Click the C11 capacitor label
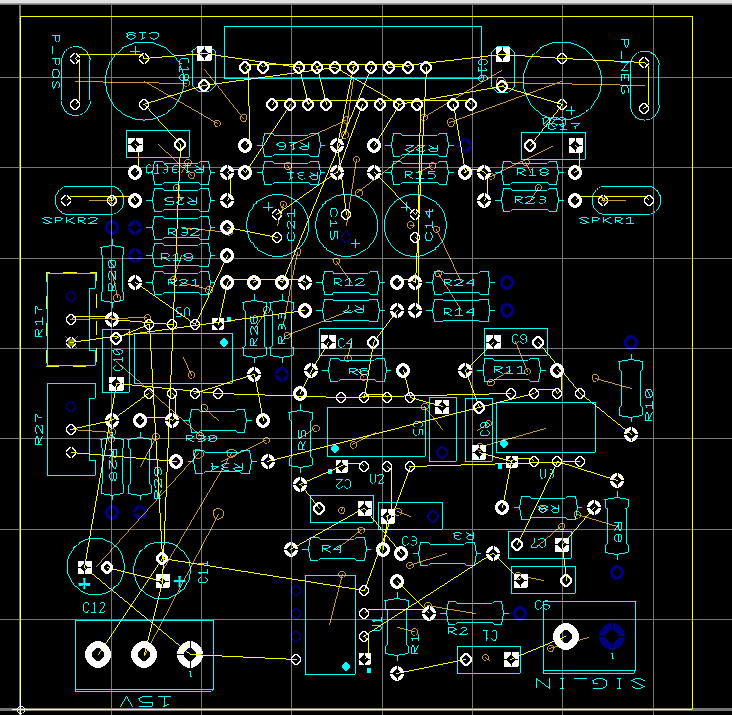Image resolution: width=732 pixels, height=715 pixels. (204, 572)
